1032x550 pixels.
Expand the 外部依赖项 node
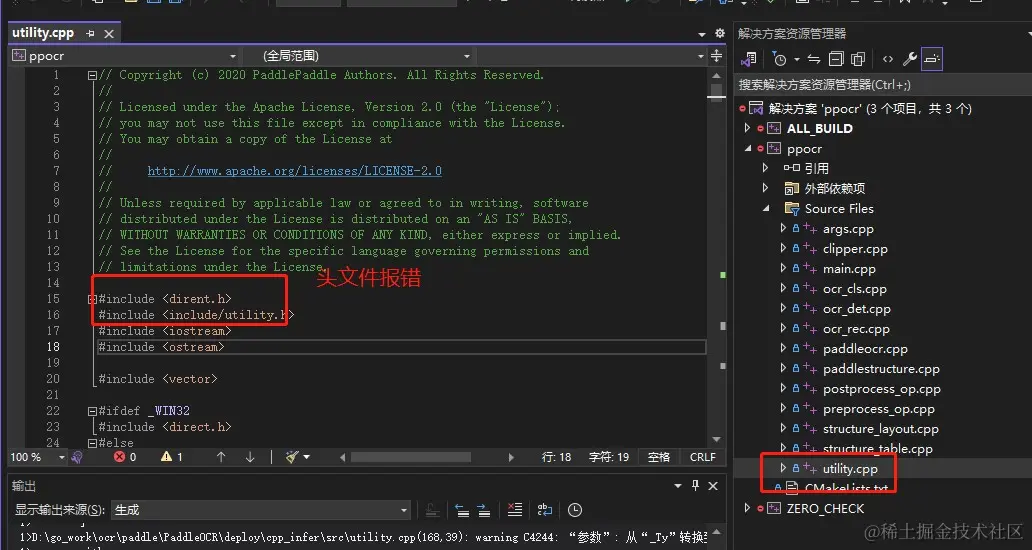pyautogui.click(x=765, y=188)
